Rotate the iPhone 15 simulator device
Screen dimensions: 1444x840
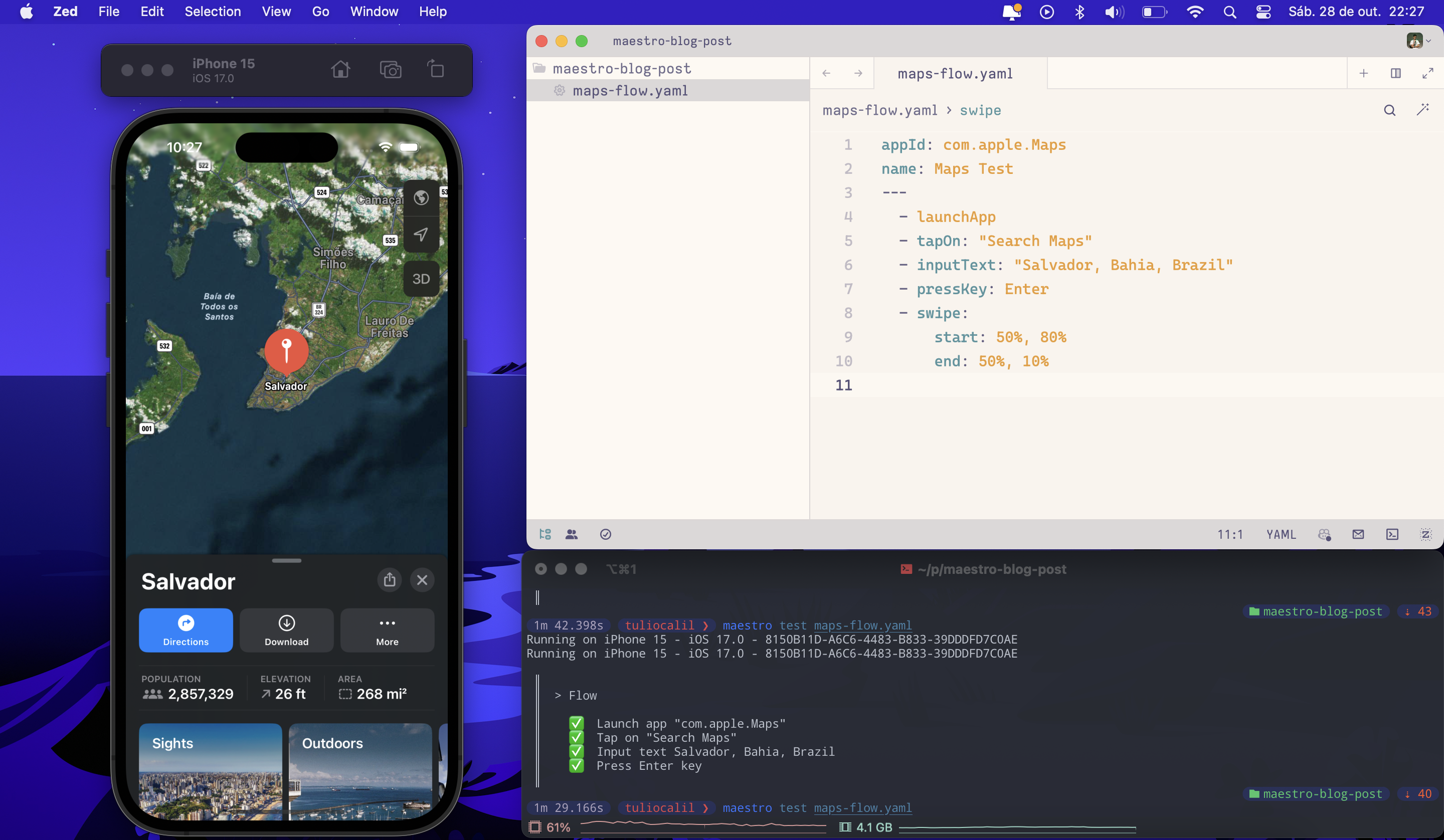[436, 69]
